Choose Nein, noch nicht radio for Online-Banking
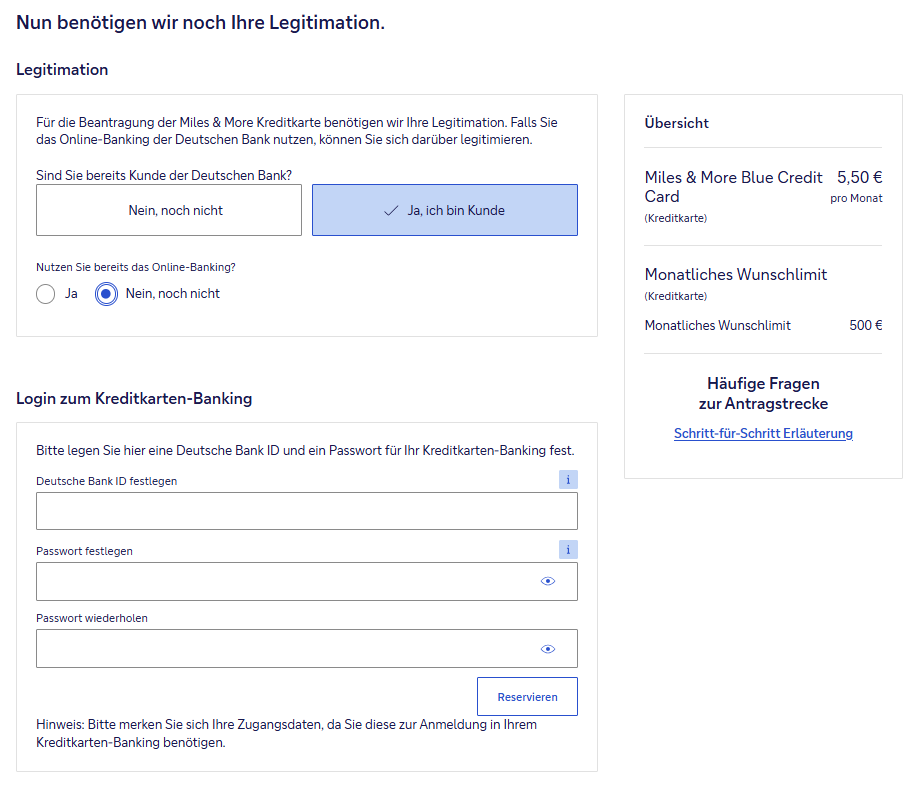This screenshot has width=919, height=791. click(x=106, y=294)
